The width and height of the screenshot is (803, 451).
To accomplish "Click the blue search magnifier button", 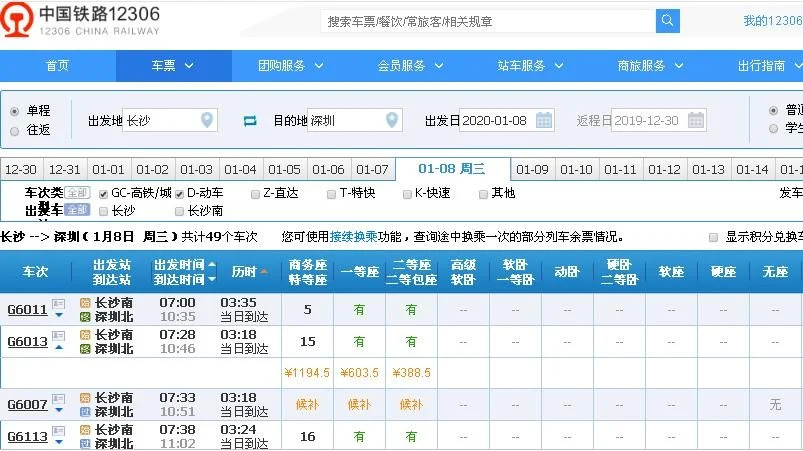I will 667,21.
